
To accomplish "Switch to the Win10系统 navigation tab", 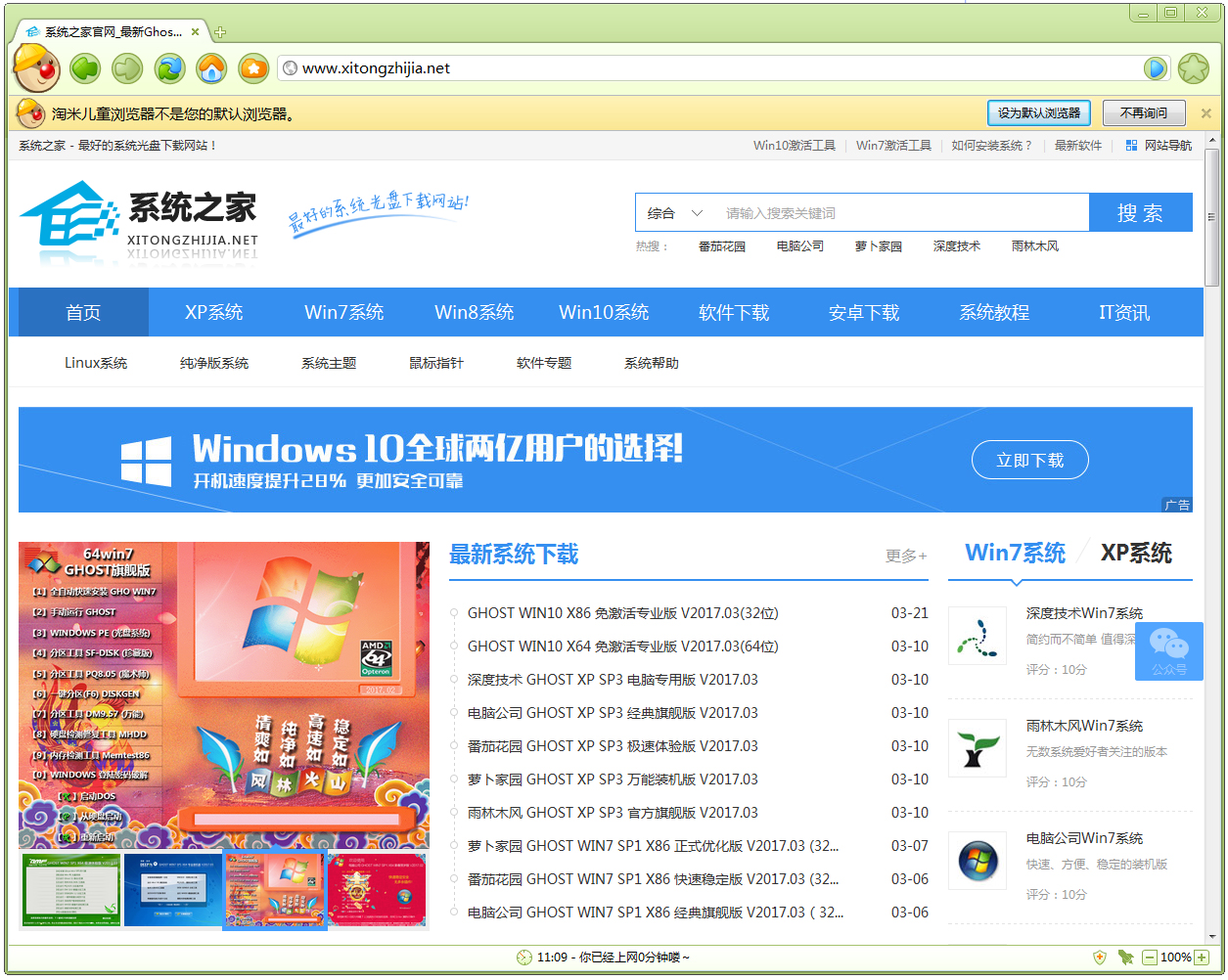I will click(x=604, y=312).
